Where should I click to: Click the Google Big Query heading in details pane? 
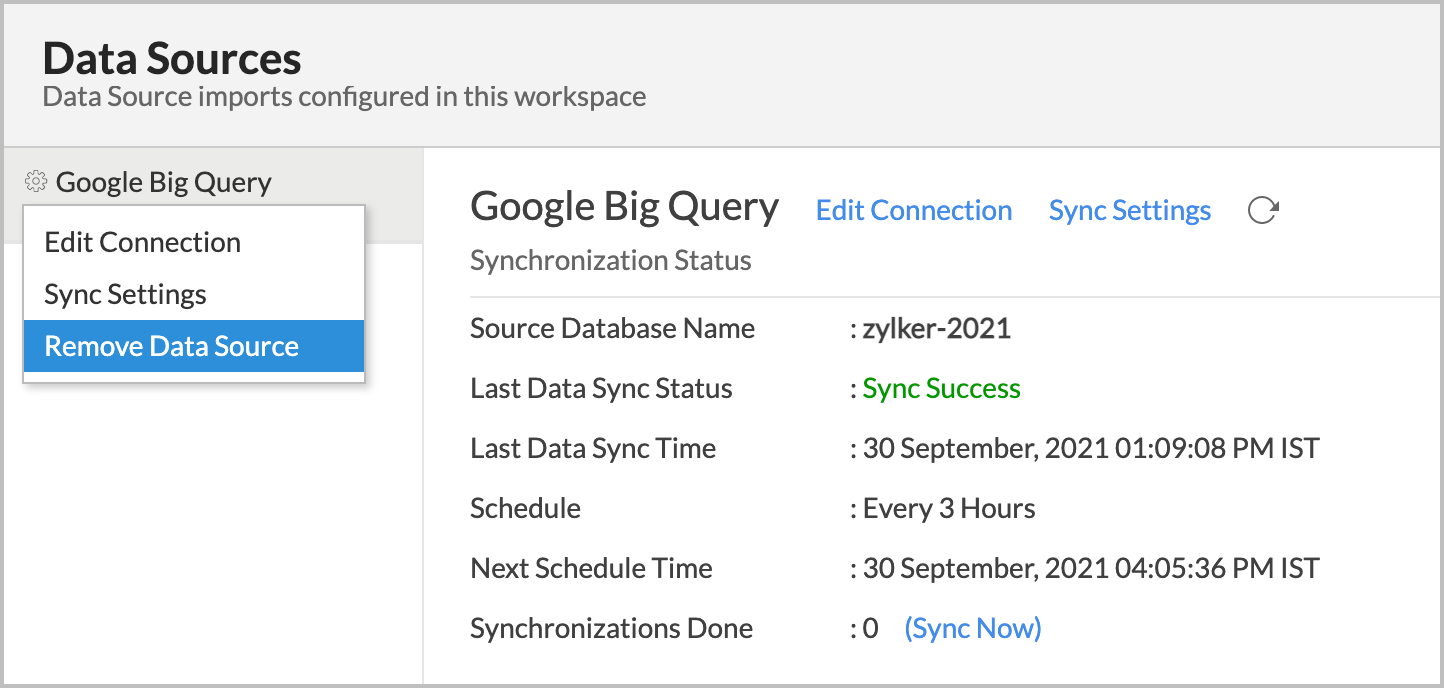[x=625, y=207]
